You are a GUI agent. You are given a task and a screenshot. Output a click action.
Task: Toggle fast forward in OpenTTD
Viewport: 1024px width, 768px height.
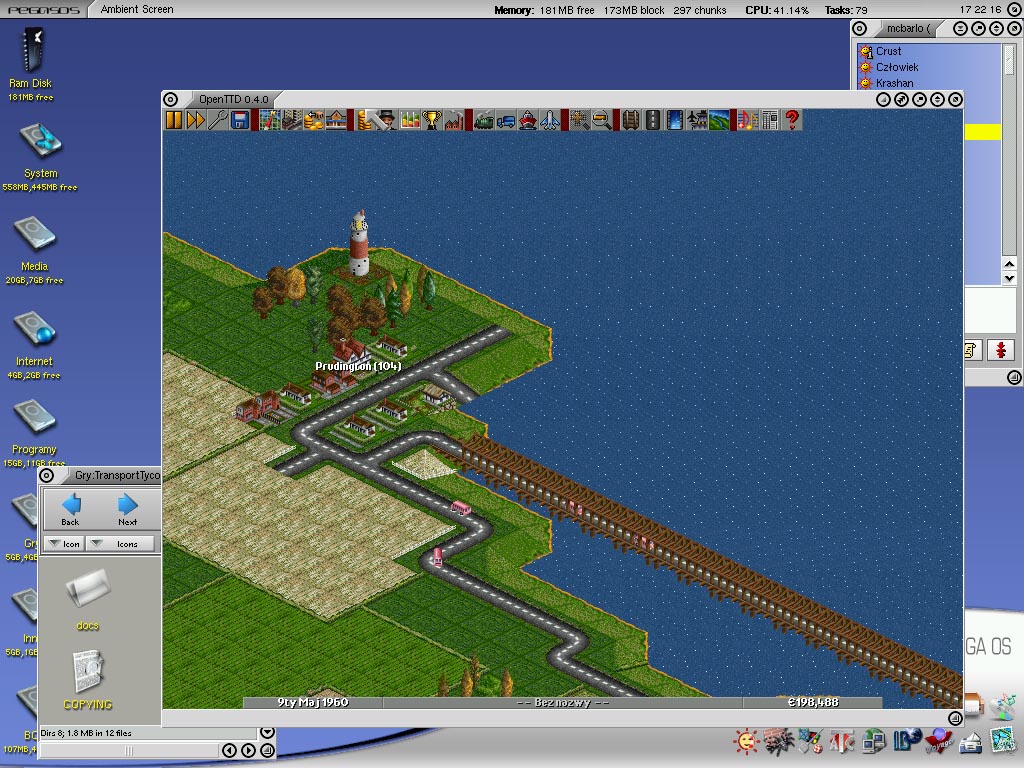click(196, 120)
